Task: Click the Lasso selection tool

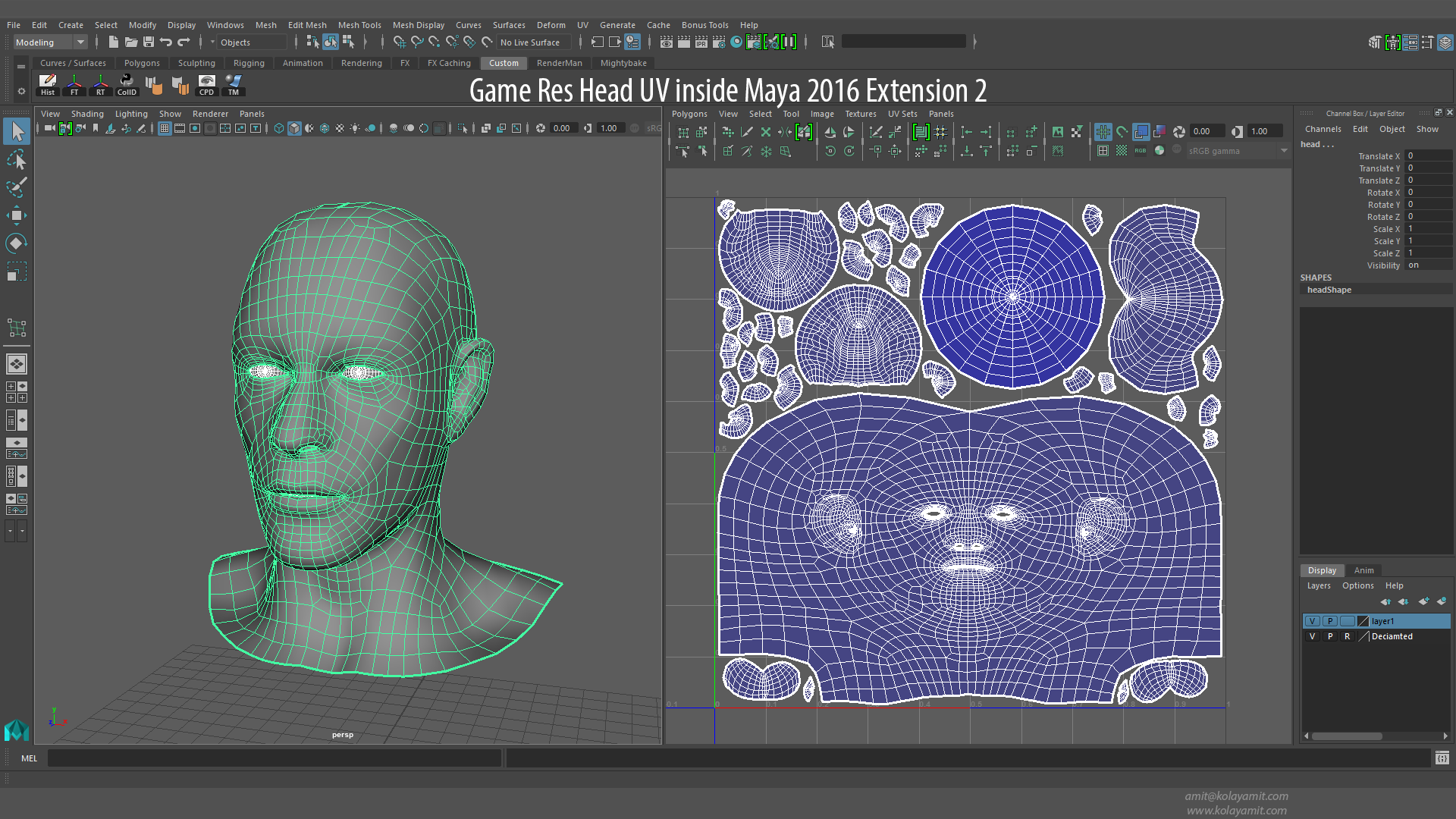Action: point(16,160)
